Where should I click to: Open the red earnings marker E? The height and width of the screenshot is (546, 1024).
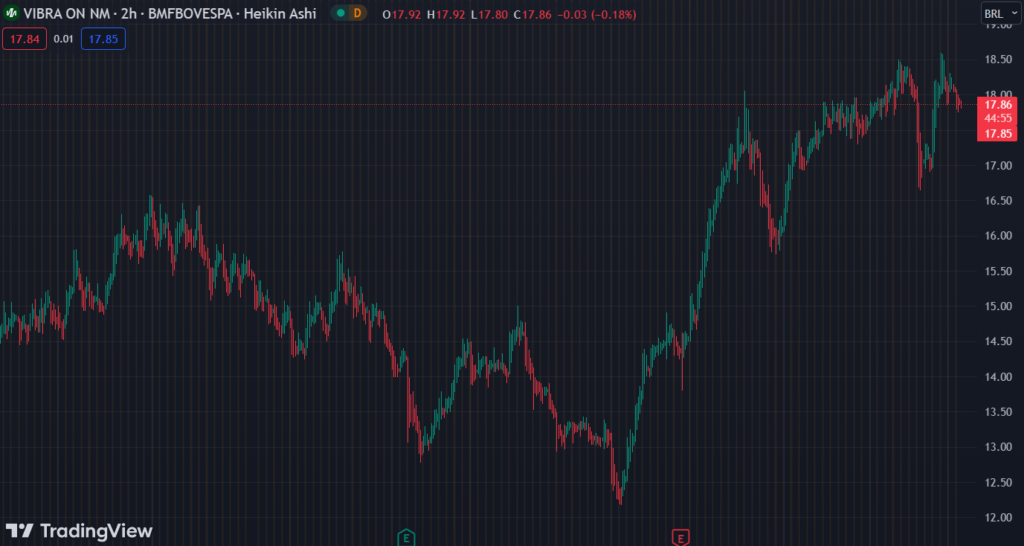click(680, 538)
